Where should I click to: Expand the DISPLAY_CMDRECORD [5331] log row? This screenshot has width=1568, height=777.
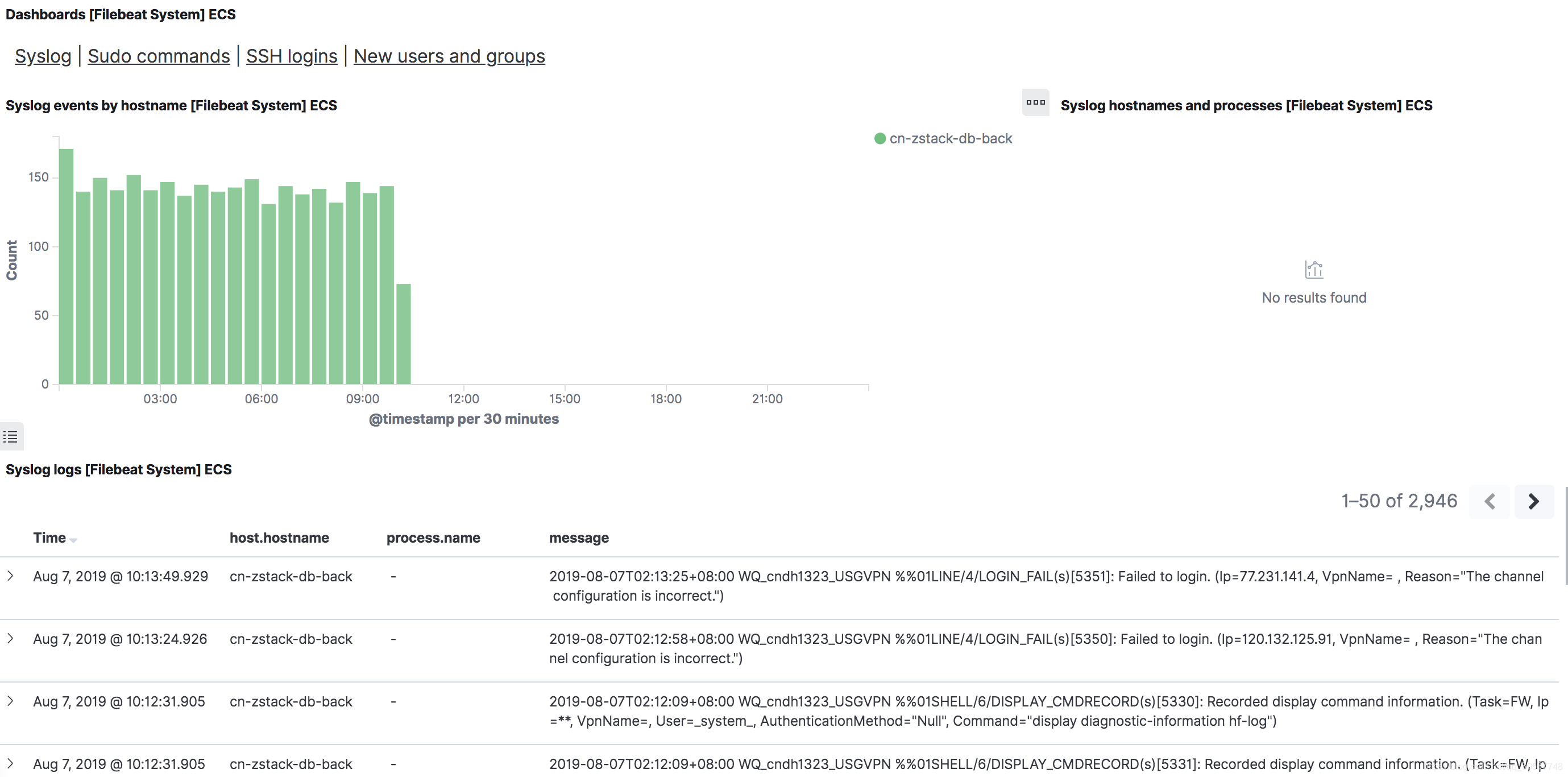(10, 763)
